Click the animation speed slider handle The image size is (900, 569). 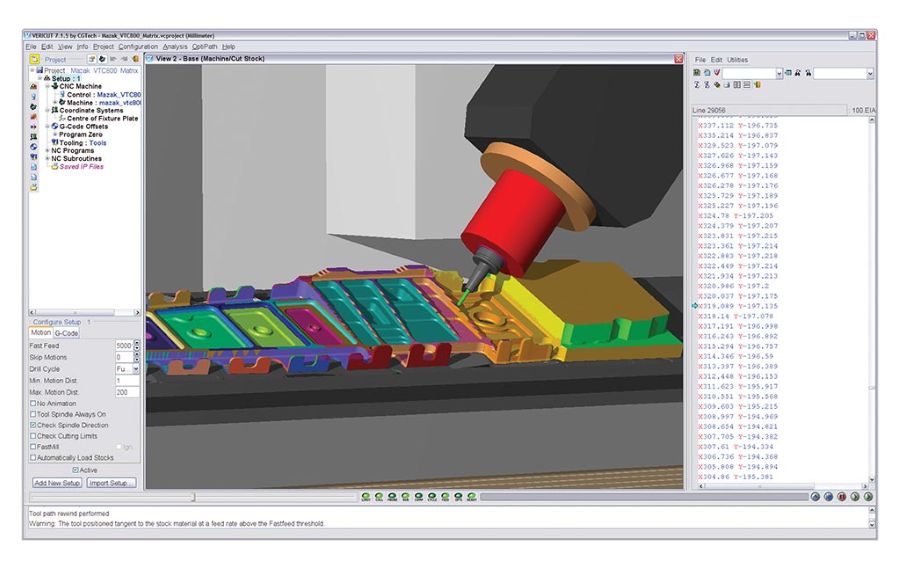[193, 497]
